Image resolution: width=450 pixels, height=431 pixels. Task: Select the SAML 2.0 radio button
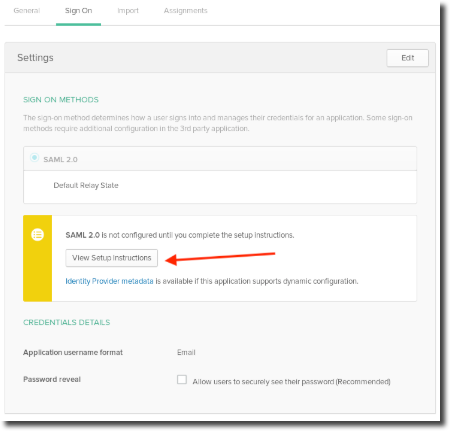34,158
